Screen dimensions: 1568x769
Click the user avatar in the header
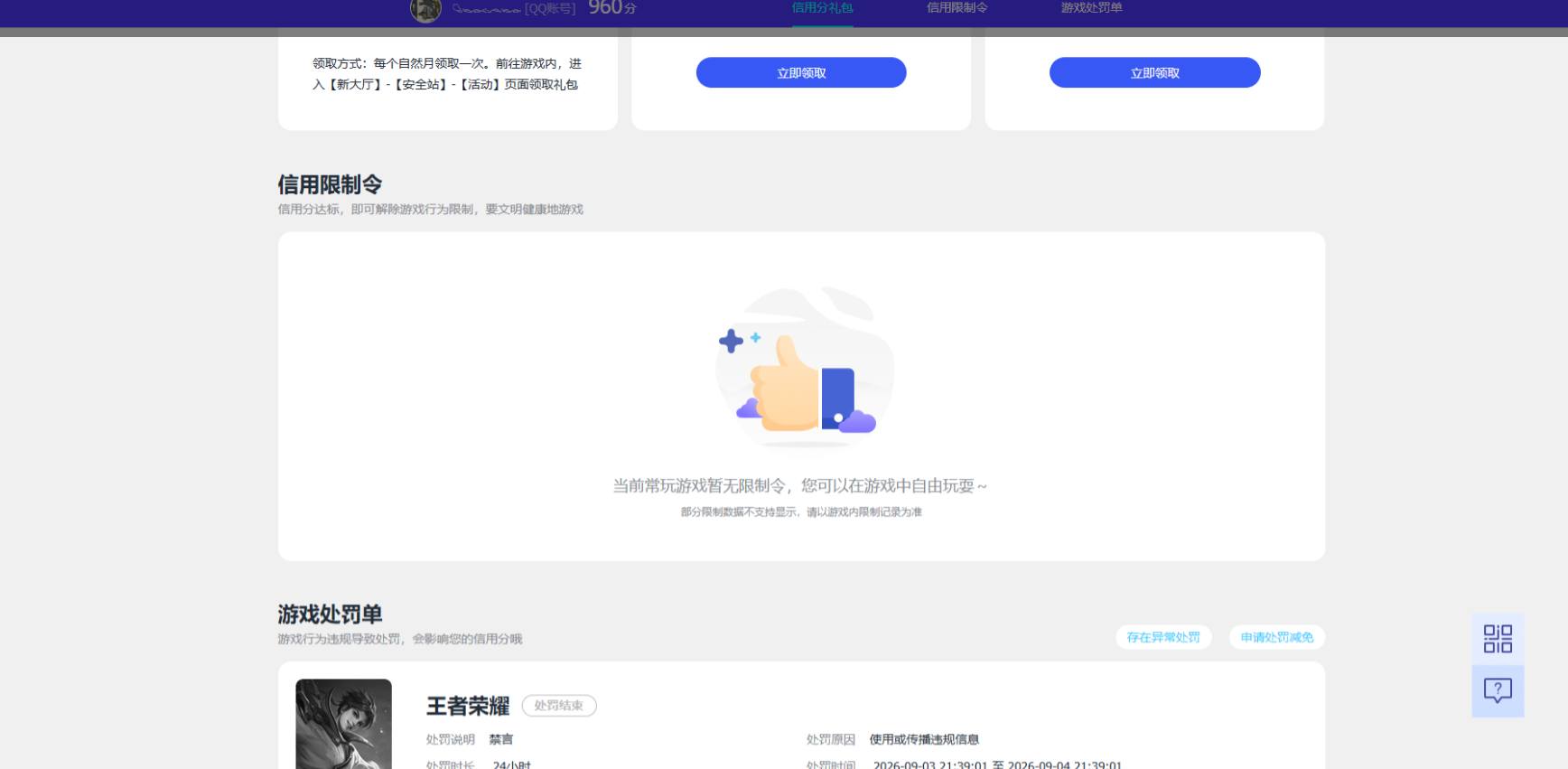(x=425, y=10)
